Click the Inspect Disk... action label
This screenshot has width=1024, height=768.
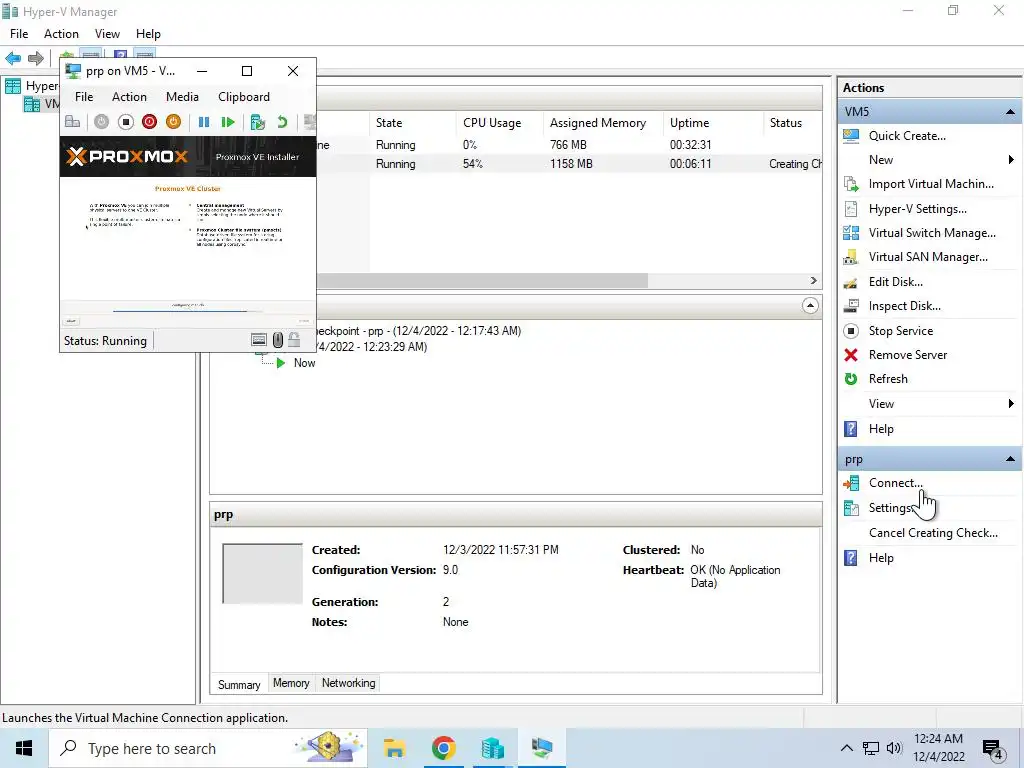point(904,306)
